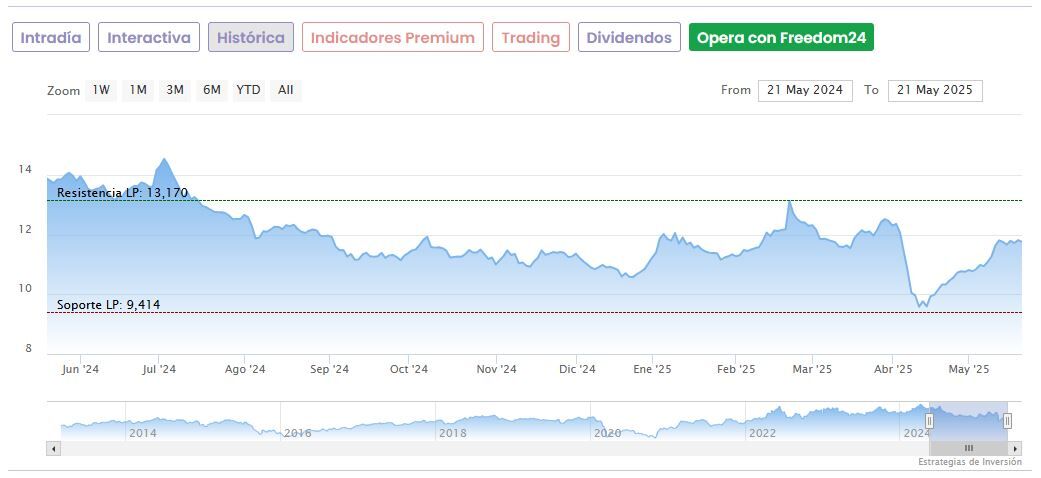Open the Interactiva chart tab

pos(149,38)
